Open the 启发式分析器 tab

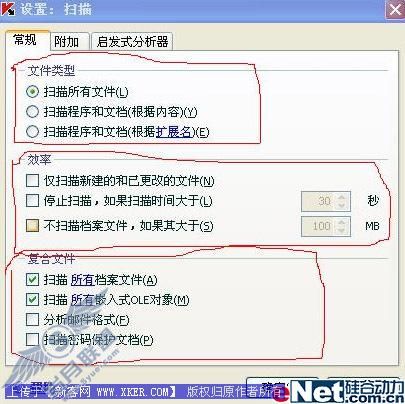tap(132, 42)
